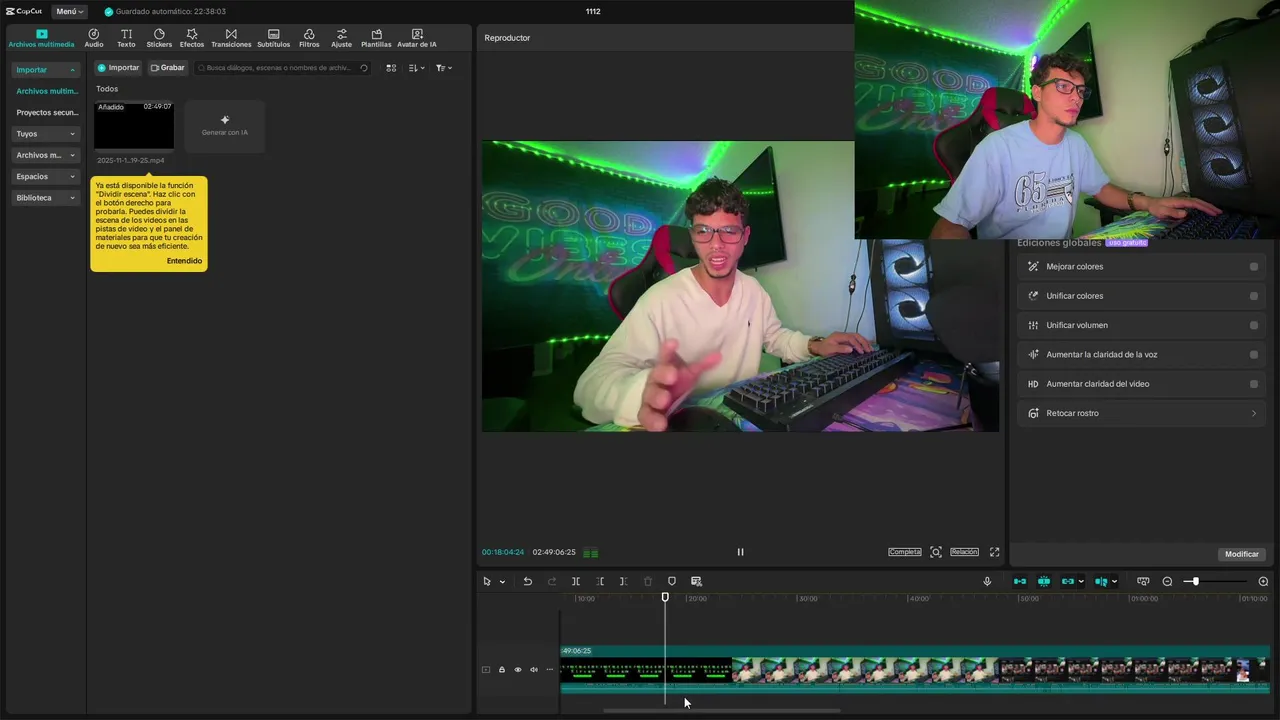Toggle Unificar colores checkbox

1254,296
